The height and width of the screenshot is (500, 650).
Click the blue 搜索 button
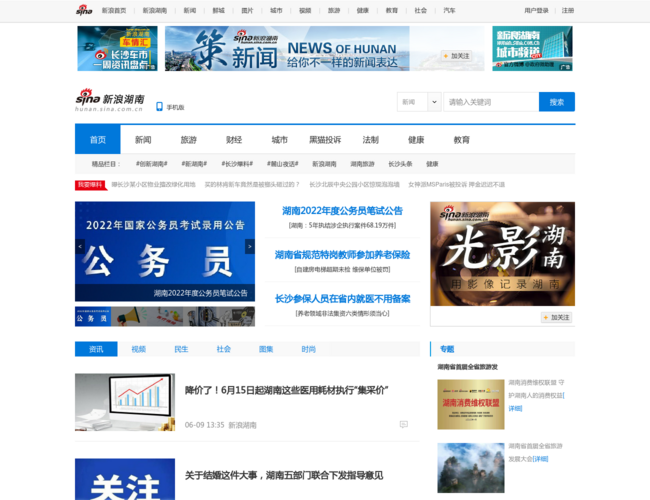pyautogui.click(x=557, y=102)
